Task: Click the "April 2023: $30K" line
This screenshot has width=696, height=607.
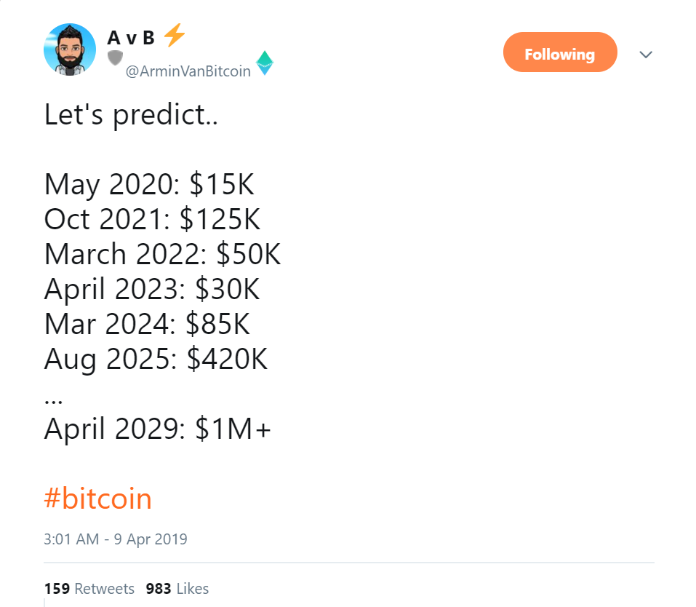Action: click(152, 289)
